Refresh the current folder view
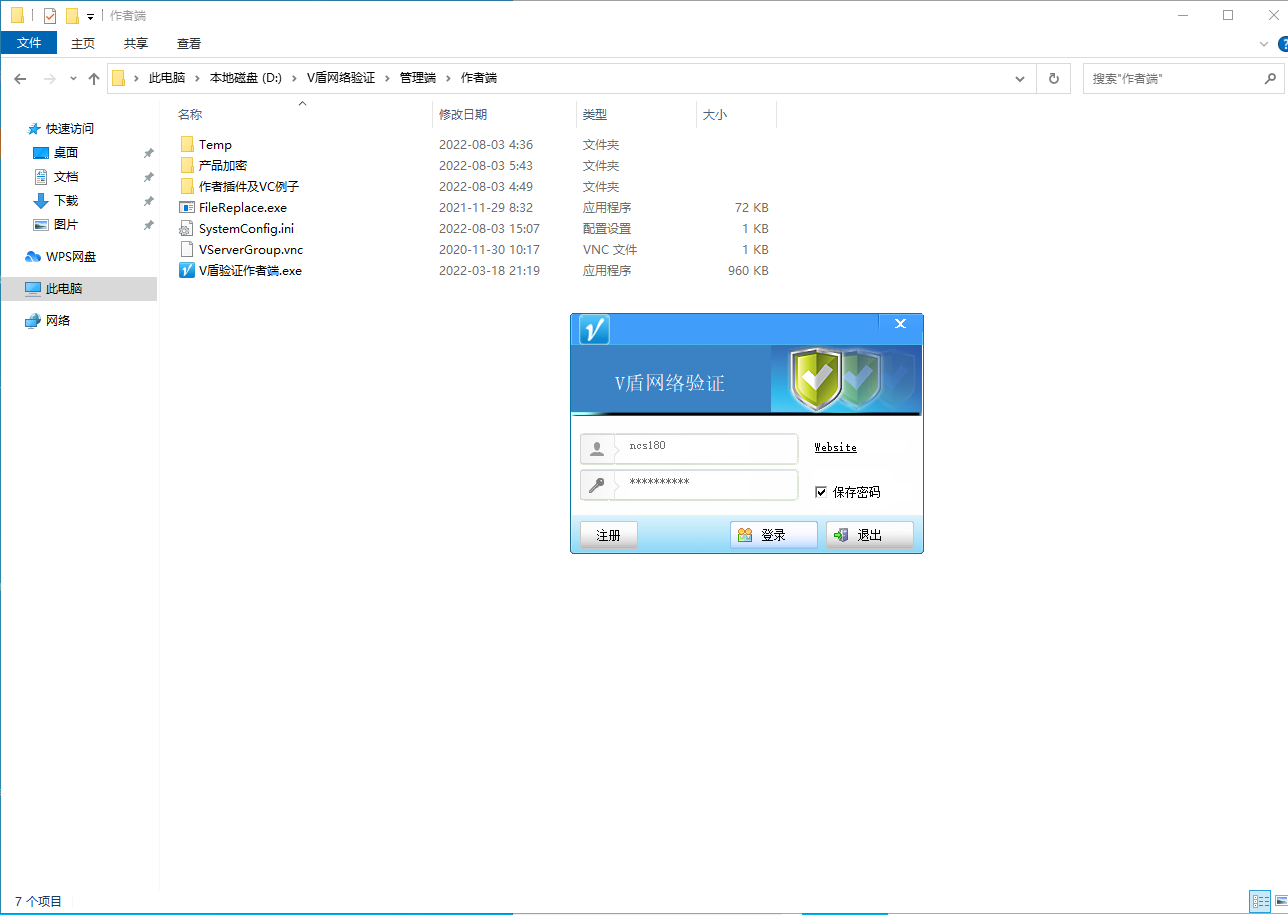 point(1053,78)
